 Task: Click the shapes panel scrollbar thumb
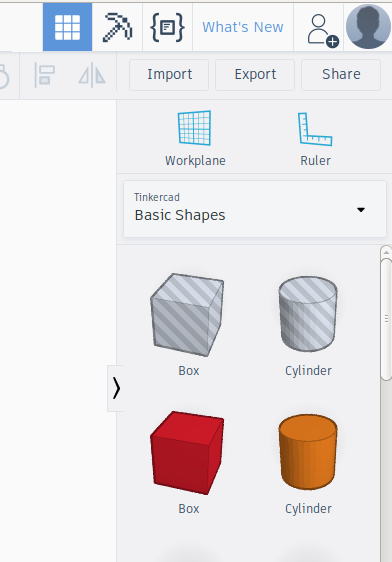click(386, 319)
